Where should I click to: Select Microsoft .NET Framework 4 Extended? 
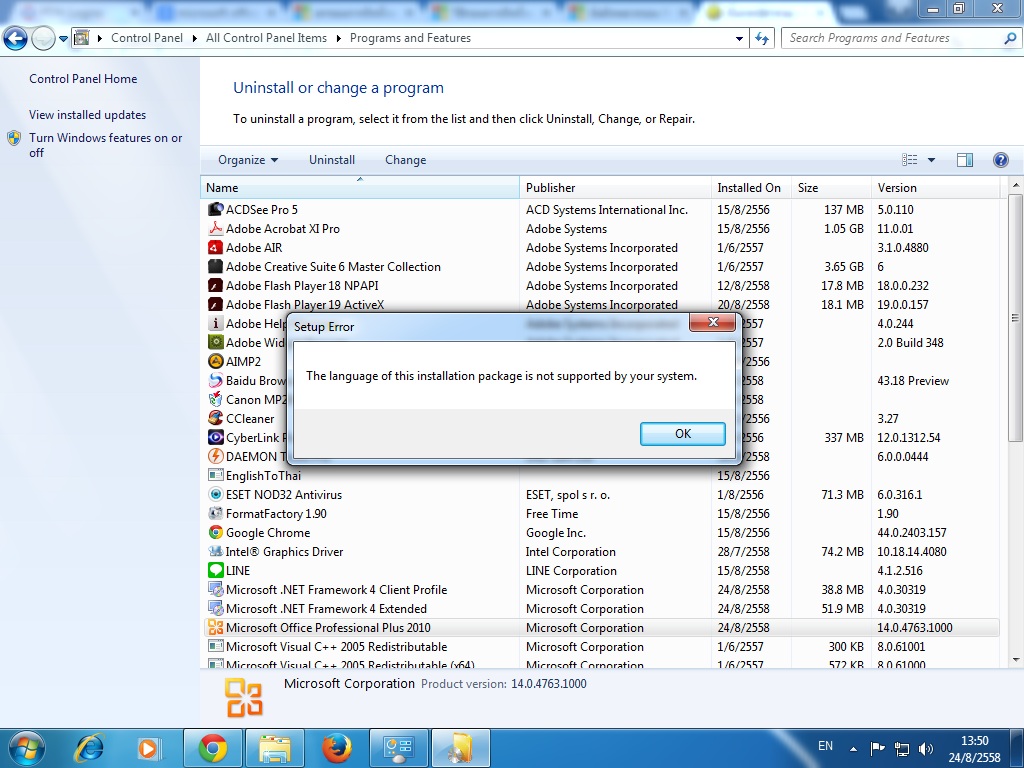(x=326, y=609)
